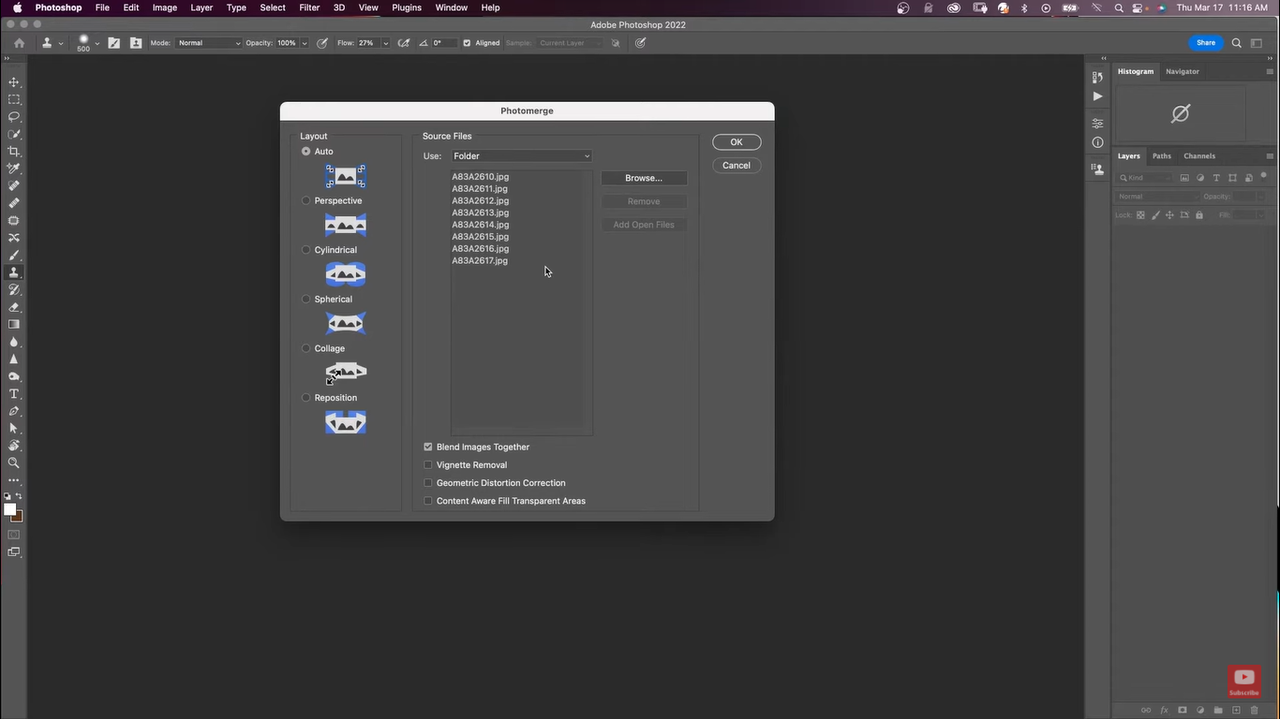Screen dimensions: 1280x719
Task: Open the blending Mode dropdown in options bar
Action: pyautogui.click(x=208, y=43)
